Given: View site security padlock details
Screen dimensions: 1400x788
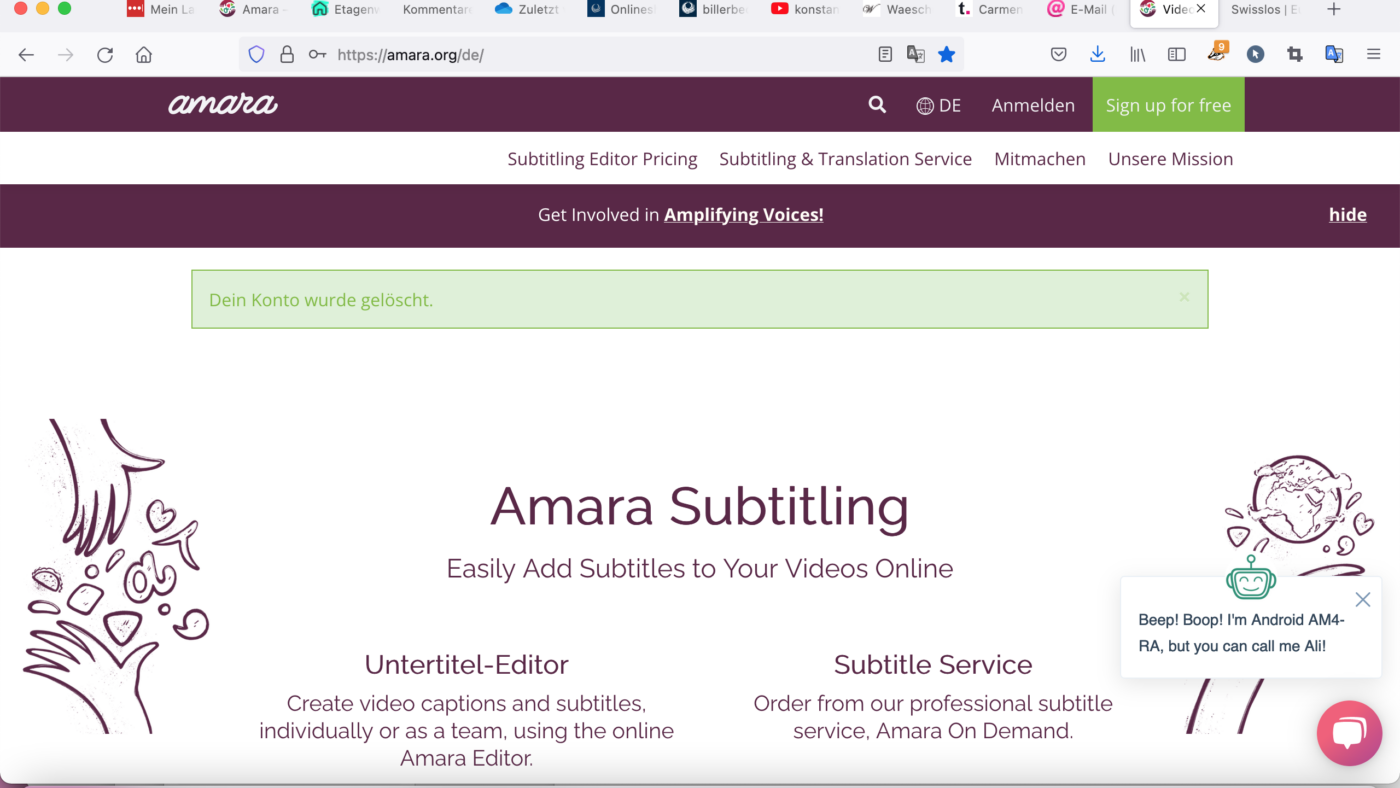Looking at the screenshot, I should pos(287,55).
